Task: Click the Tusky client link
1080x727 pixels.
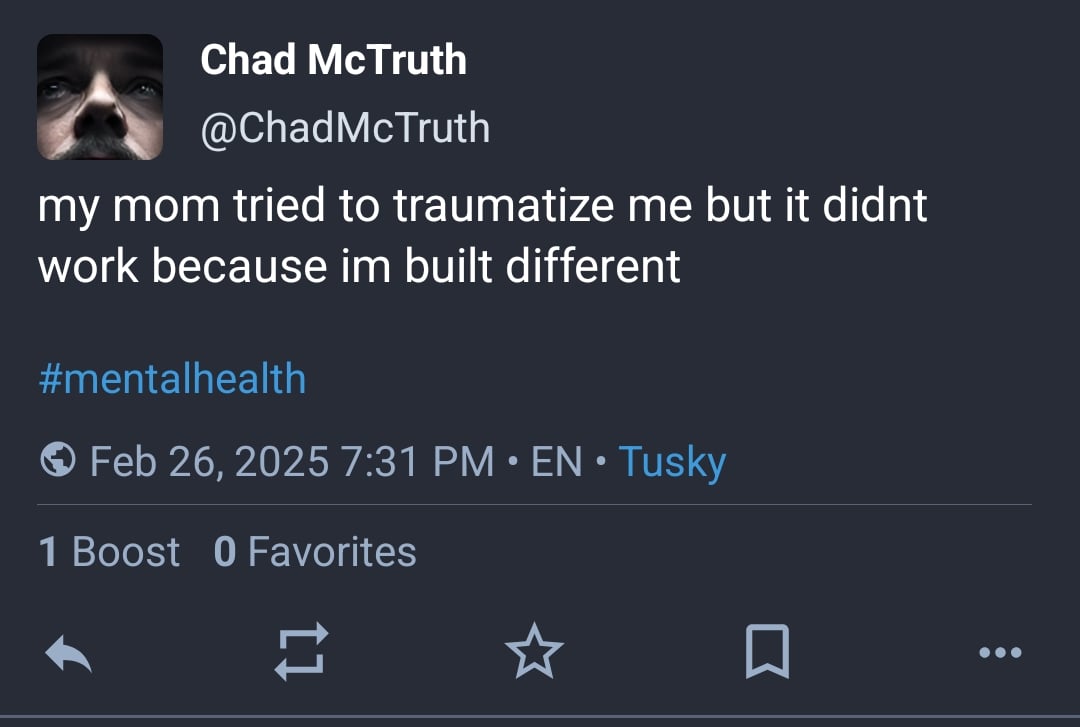Action: tap(672, 461)
